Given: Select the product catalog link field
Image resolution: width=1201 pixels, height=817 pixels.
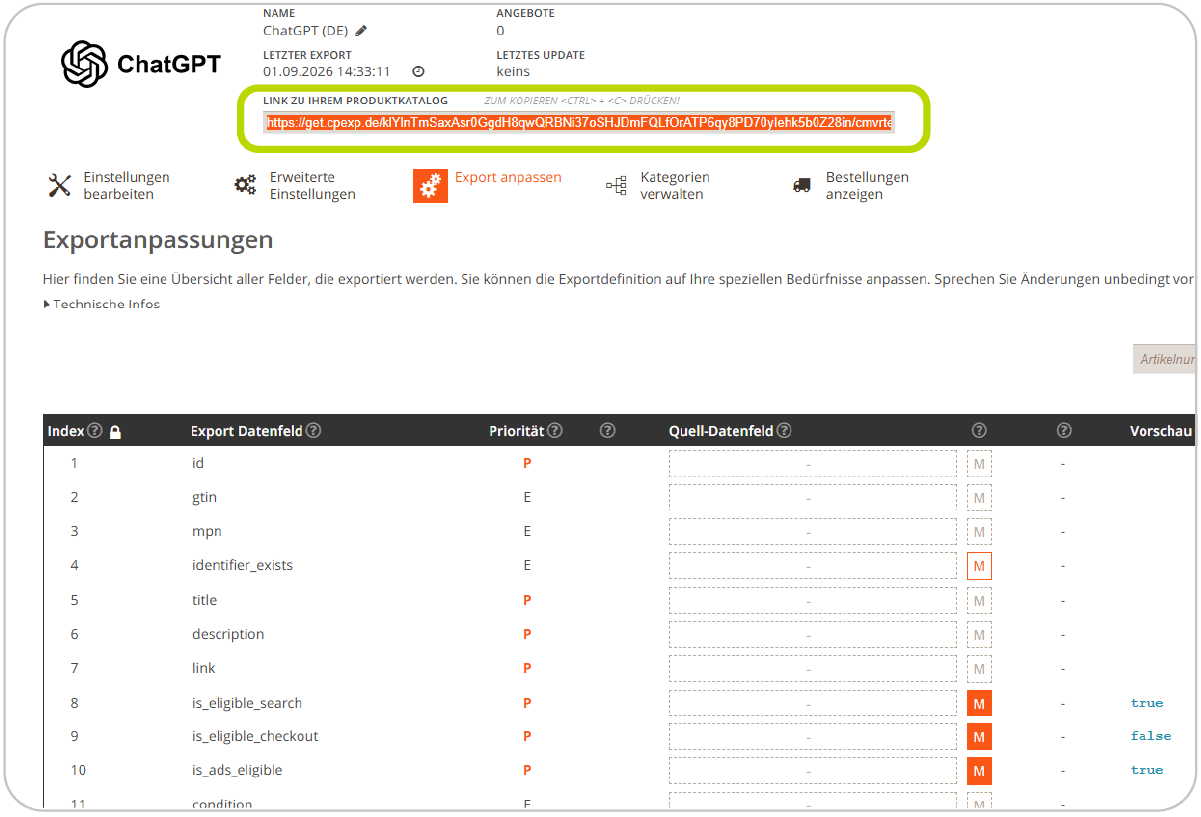Looking at the screenshot, I should click(580, 123).
